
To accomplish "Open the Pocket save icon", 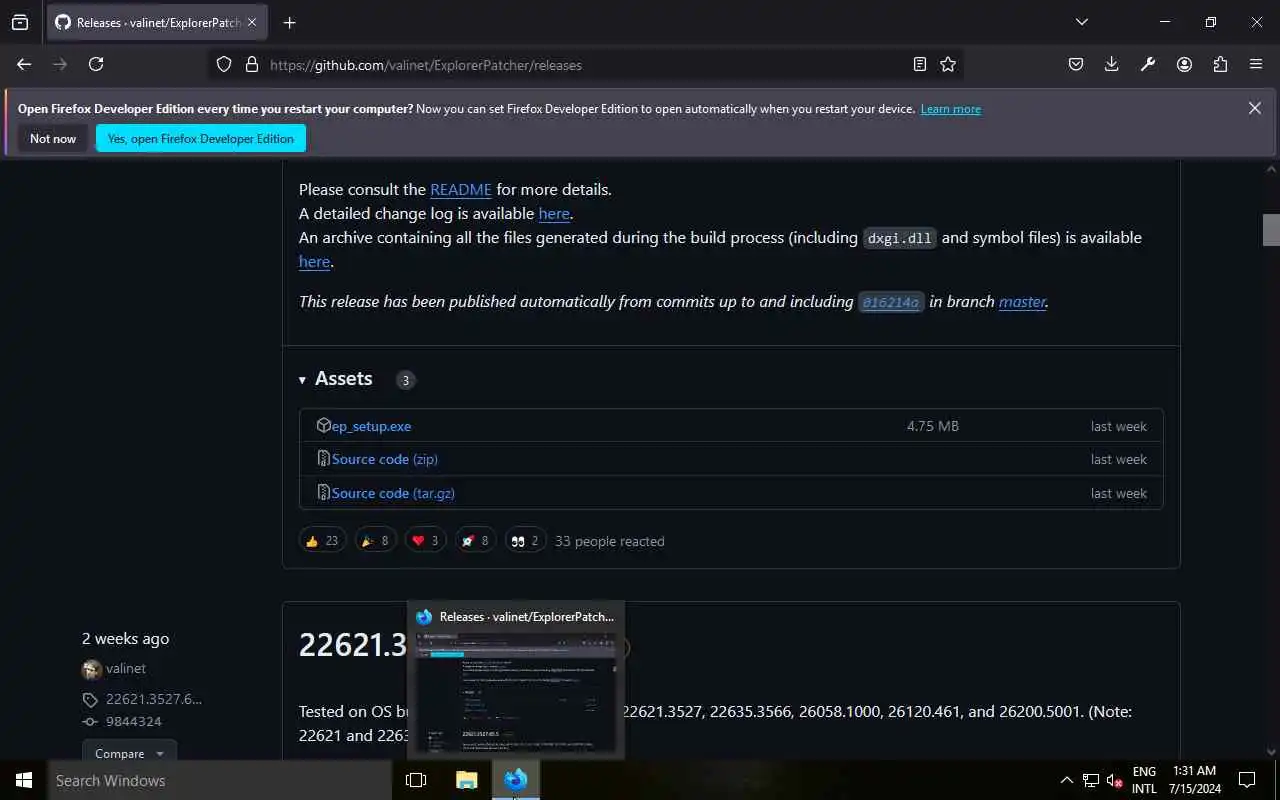I will (x=1076, y=64).
